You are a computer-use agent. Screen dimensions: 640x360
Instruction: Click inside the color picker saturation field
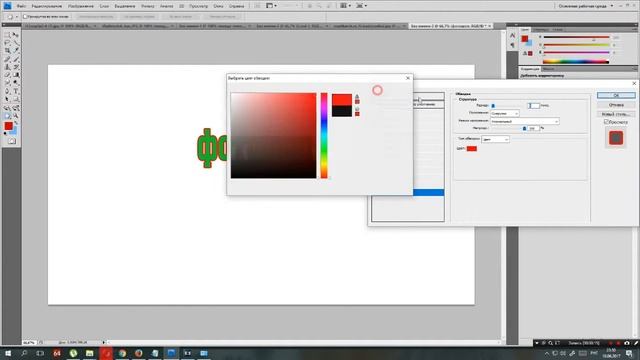pos(273,136)
